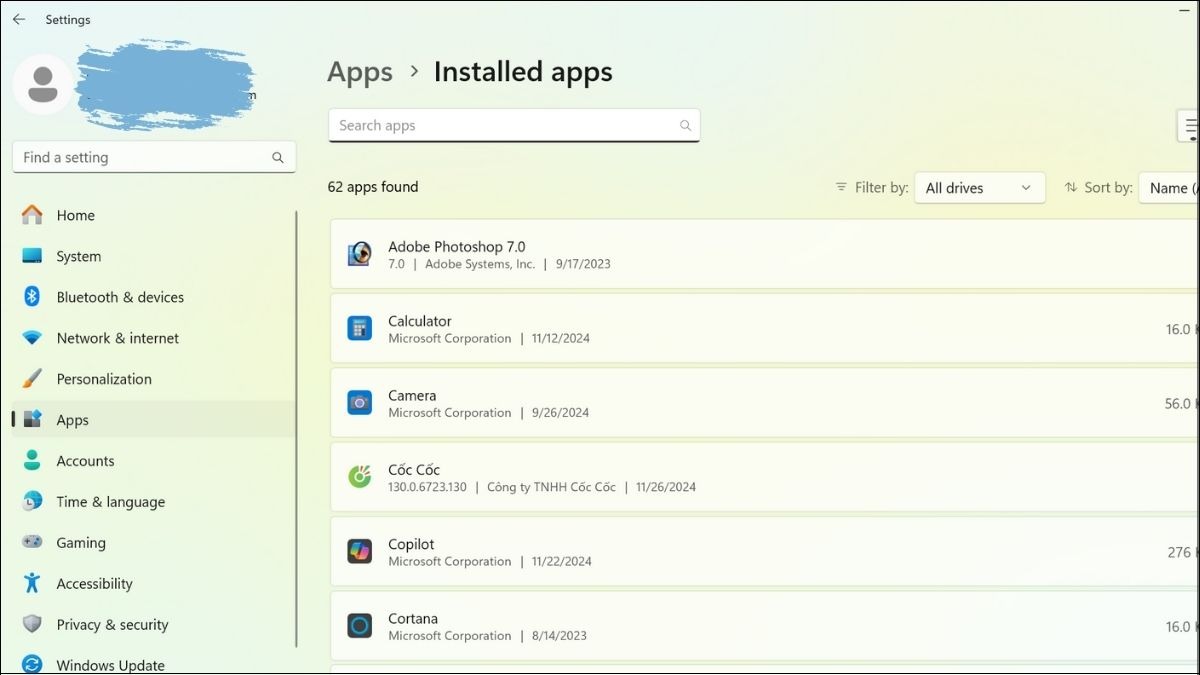Click the 9/26/2024 install date
Viewport: 1200px width, 675px height.
tap(560, 413)
